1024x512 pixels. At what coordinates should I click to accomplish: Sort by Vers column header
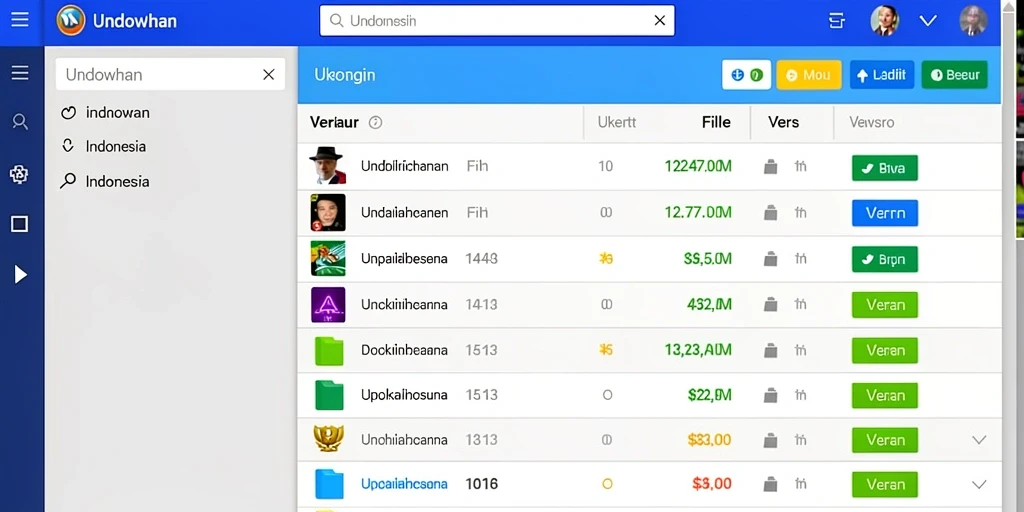tap(783, 122)
